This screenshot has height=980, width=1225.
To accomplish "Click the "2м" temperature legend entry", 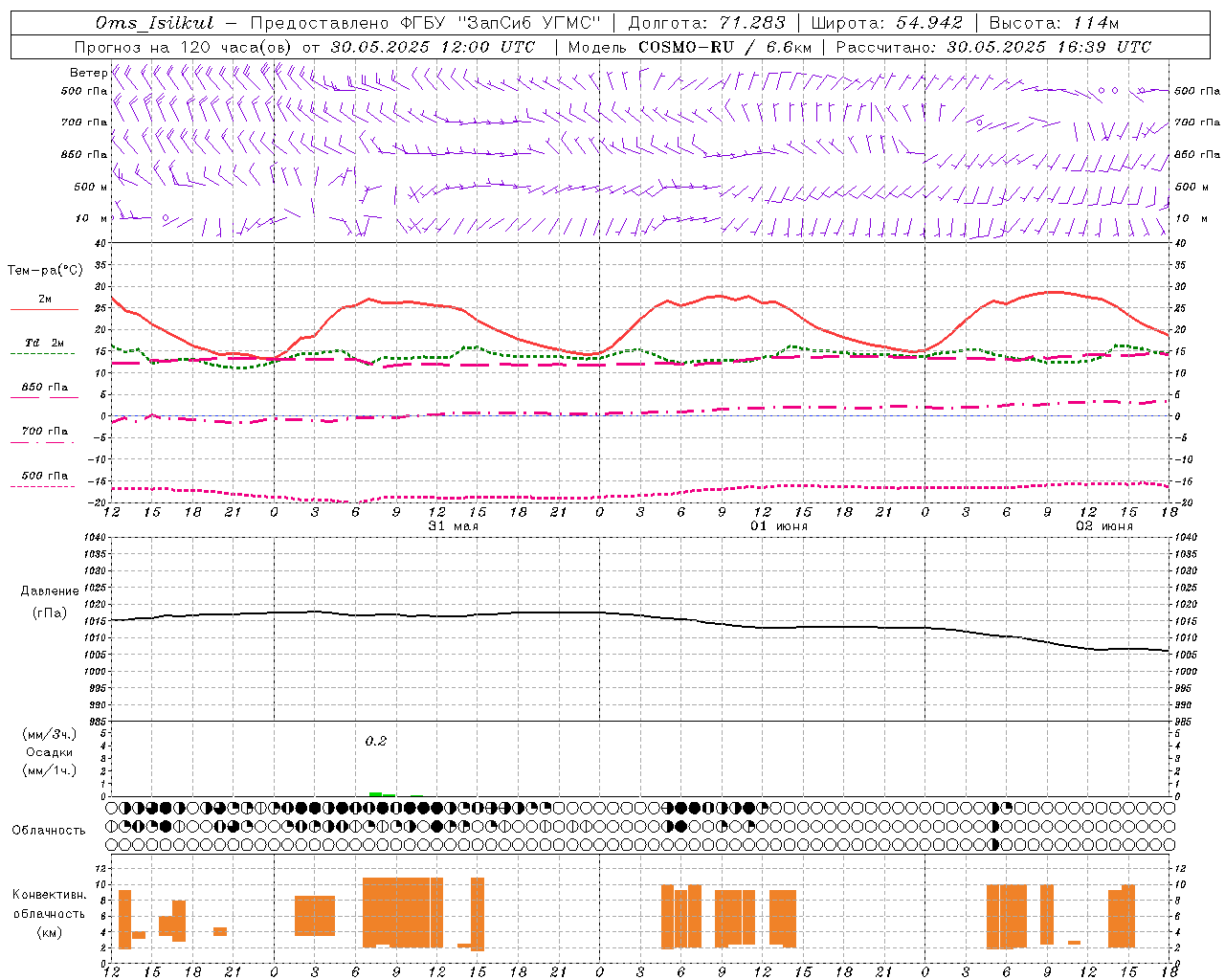I will (45, 299).
